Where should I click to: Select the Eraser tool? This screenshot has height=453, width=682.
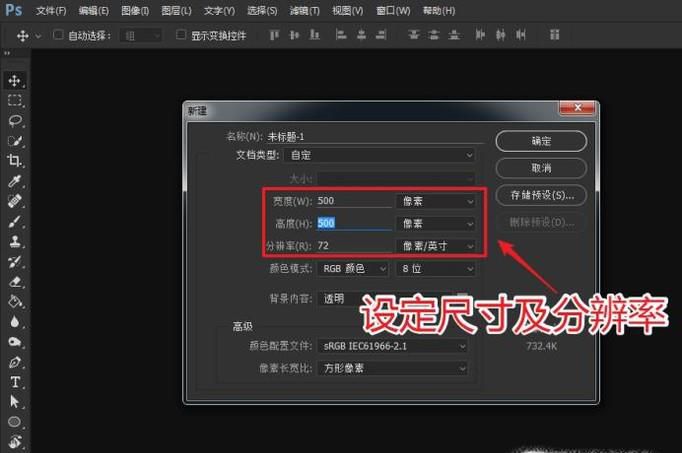(15, 282)
